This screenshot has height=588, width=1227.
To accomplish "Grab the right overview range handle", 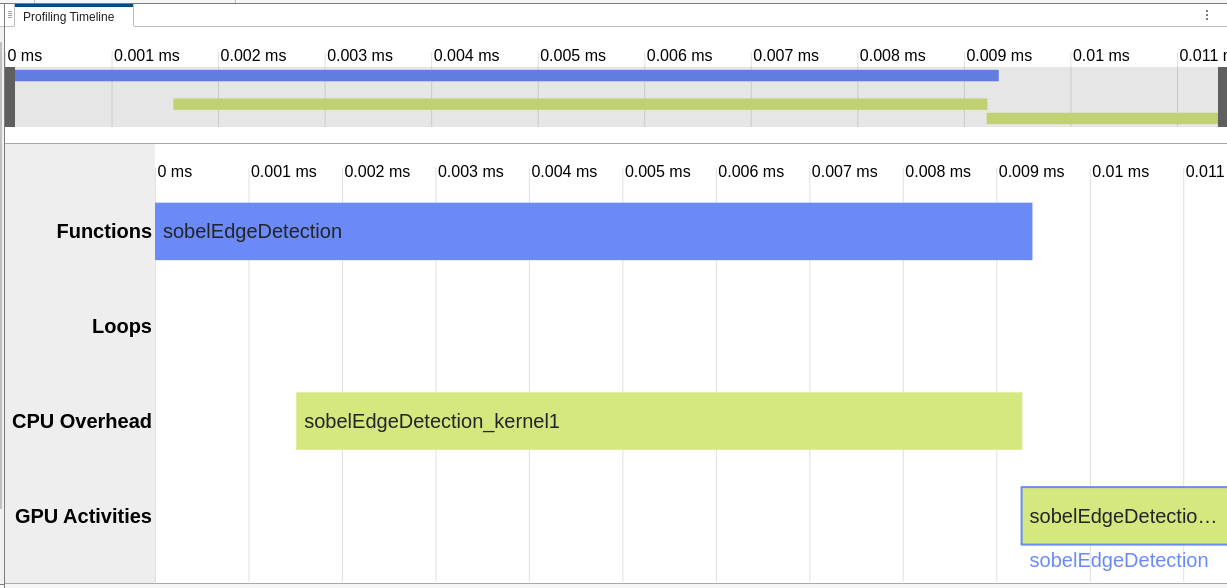I will pyautogui.click(x=1222, y=97).
